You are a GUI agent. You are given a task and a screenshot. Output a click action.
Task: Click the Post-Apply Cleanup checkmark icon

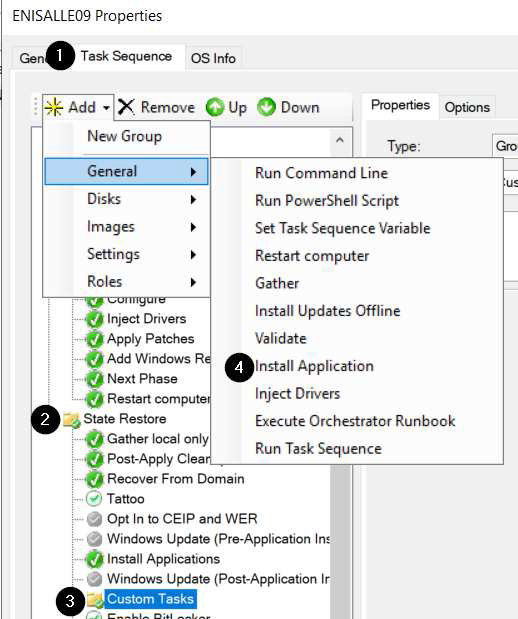point(94,459)
